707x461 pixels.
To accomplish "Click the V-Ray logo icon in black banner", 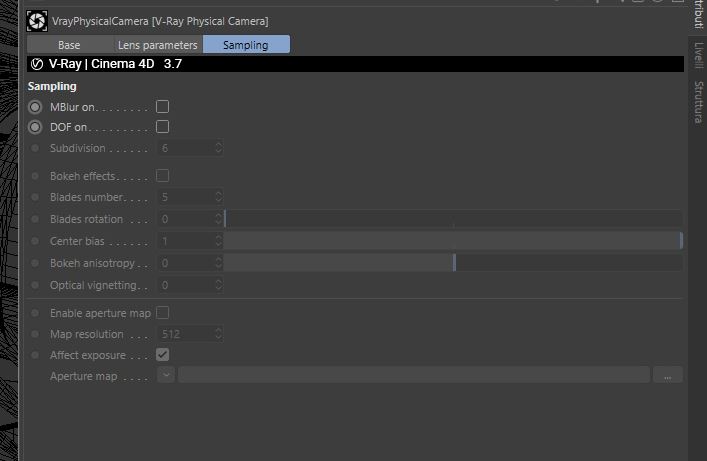I will 37,64.
